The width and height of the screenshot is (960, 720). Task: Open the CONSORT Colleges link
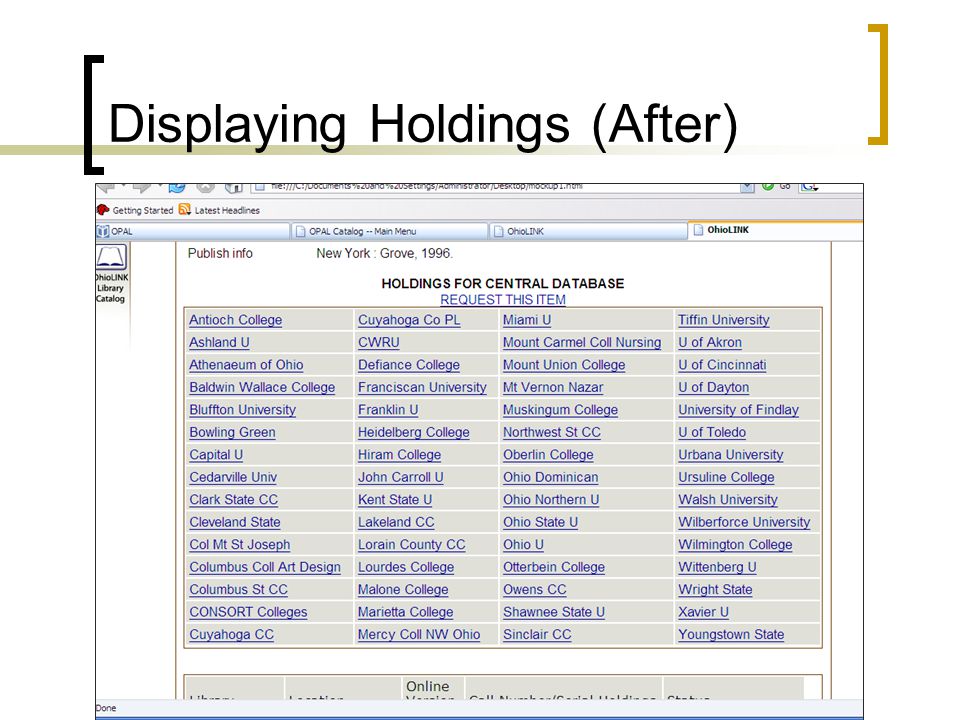point(248,612)
